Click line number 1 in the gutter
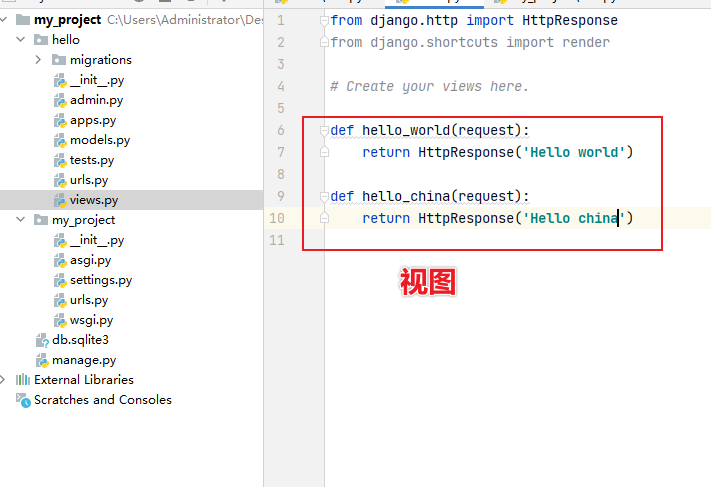 point(281,20)
